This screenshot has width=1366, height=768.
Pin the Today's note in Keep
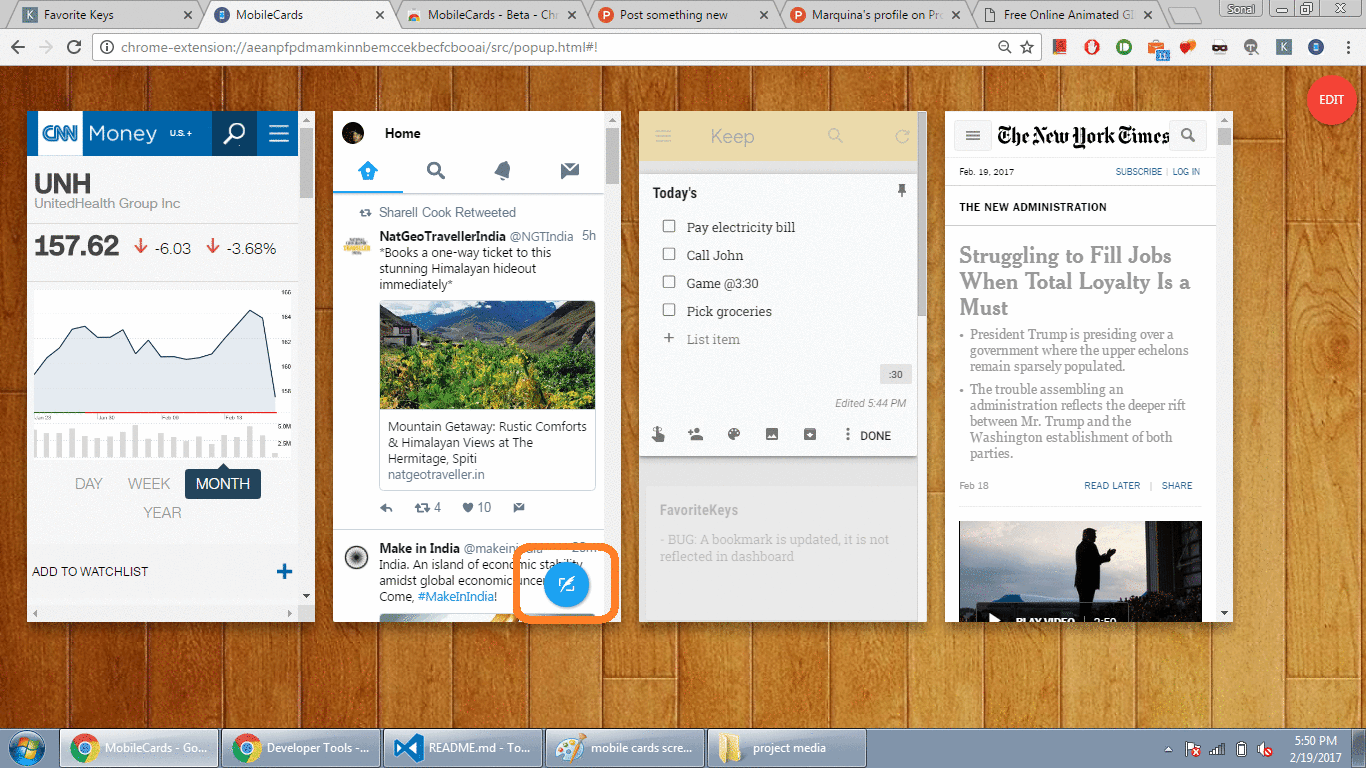[901, 191]
